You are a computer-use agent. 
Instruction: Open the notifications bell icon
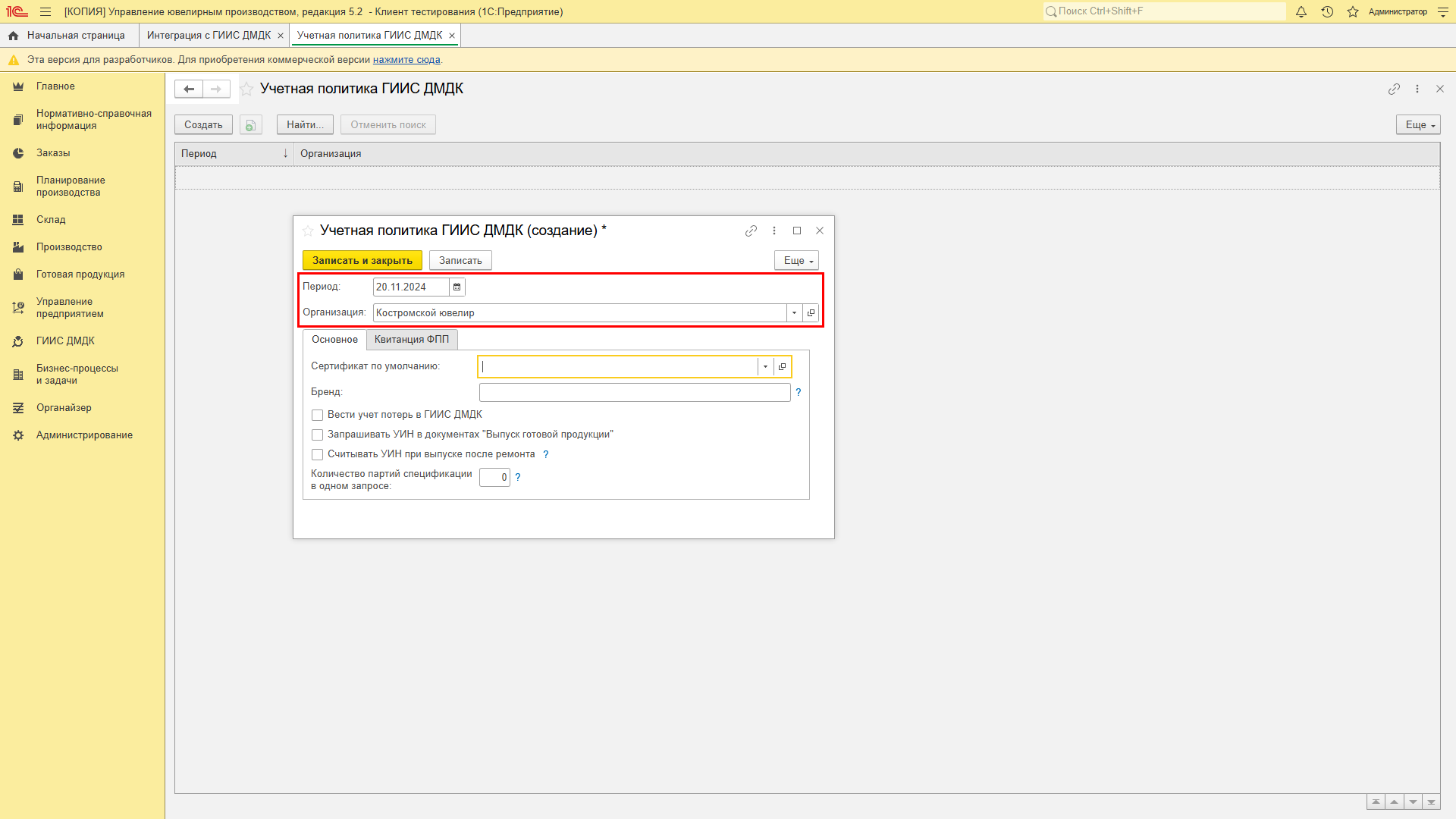coord(1301,11)
